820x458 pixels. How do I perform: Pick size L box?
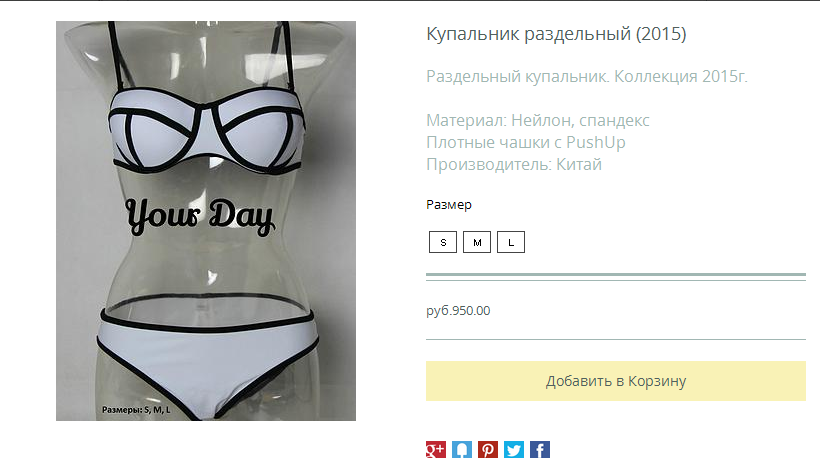point(511,242)
